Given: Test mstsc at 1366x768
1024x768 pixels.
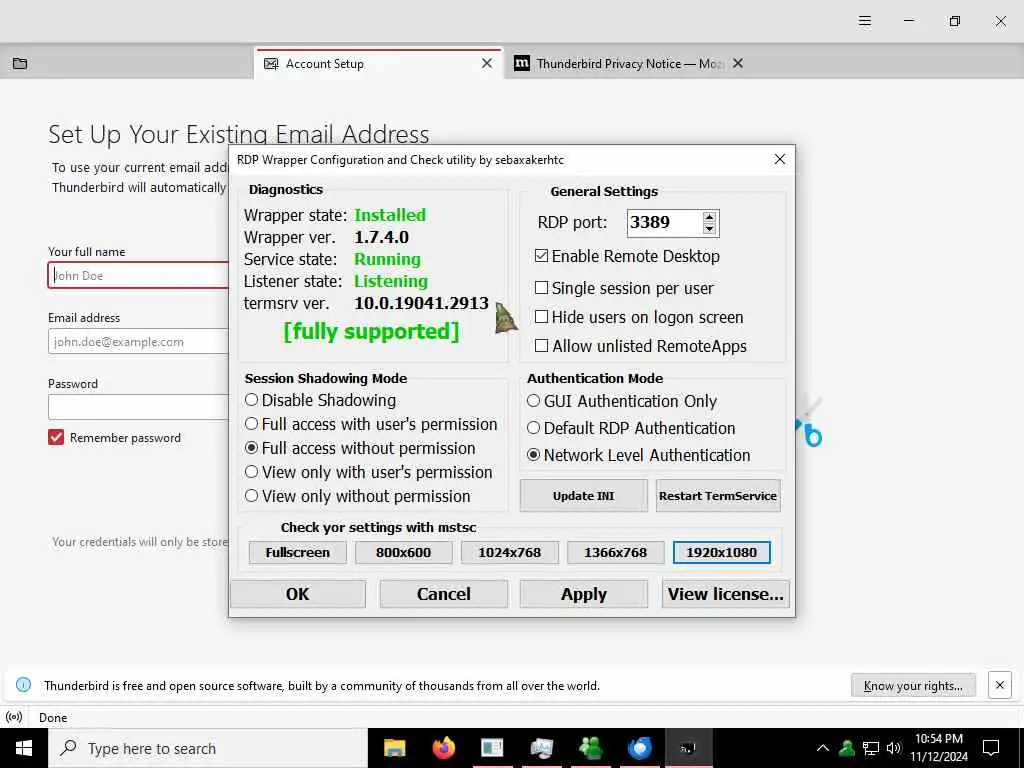Looking at the screenshot, I should pos(616,552).
